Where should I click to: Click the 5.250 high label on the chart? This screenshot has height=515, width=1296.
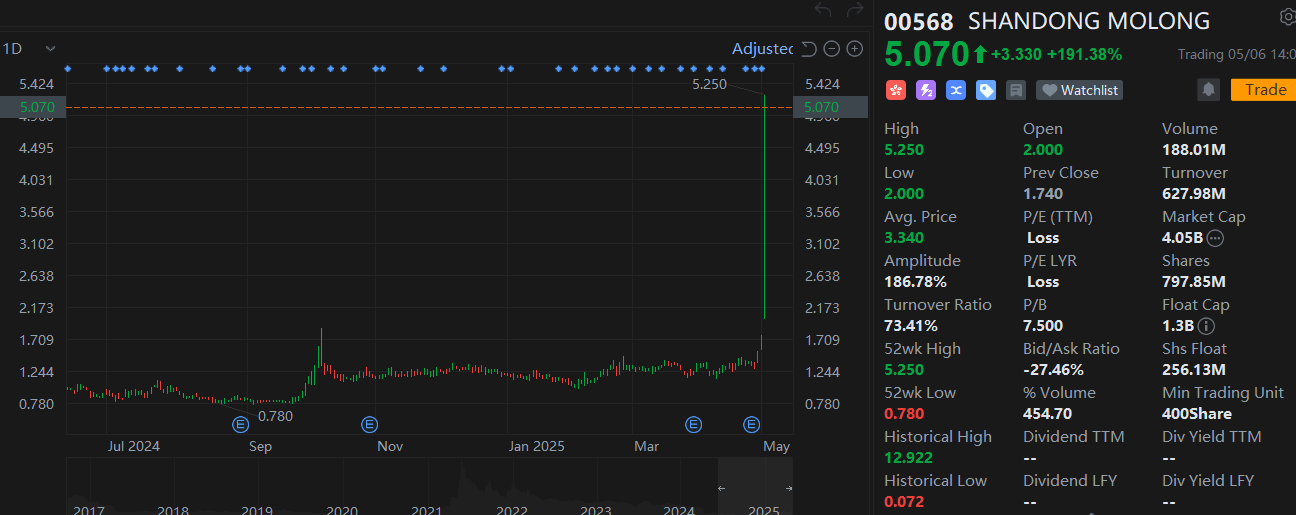click(x=709, y=84)
